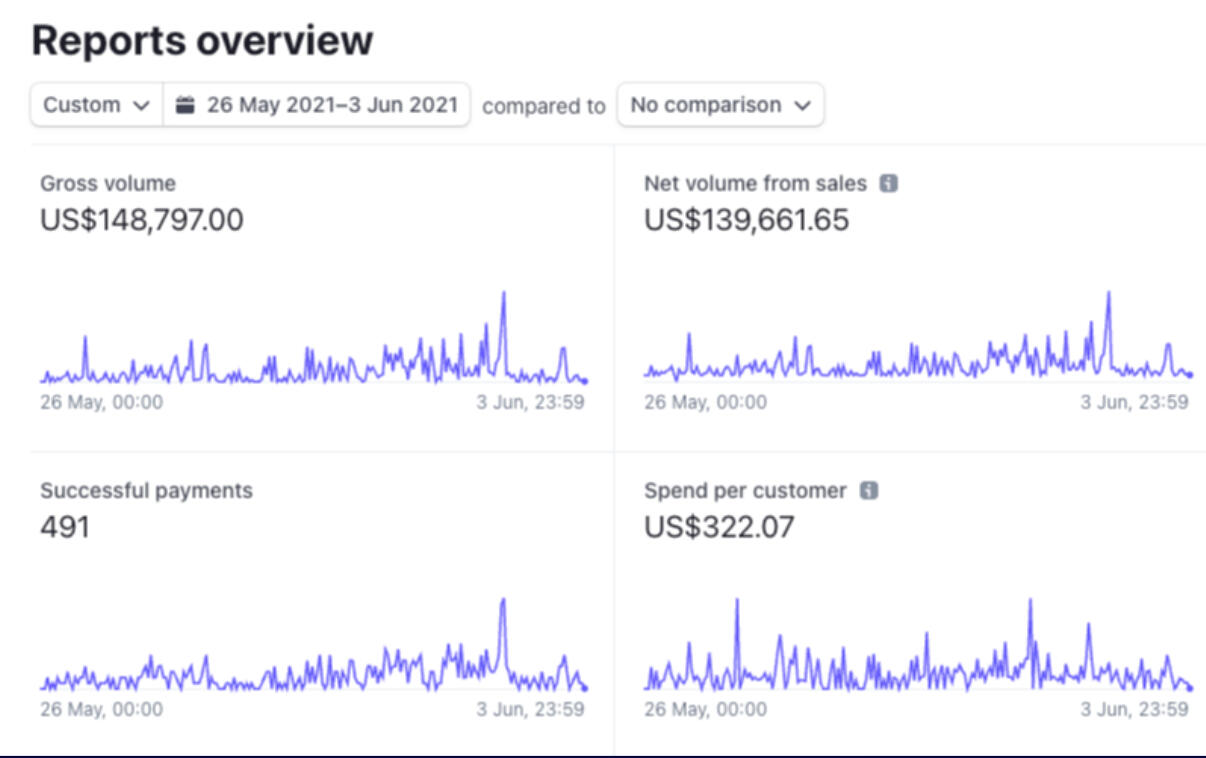
Task: Open the Custom date preset dropdown
Action: click(96, 105)
